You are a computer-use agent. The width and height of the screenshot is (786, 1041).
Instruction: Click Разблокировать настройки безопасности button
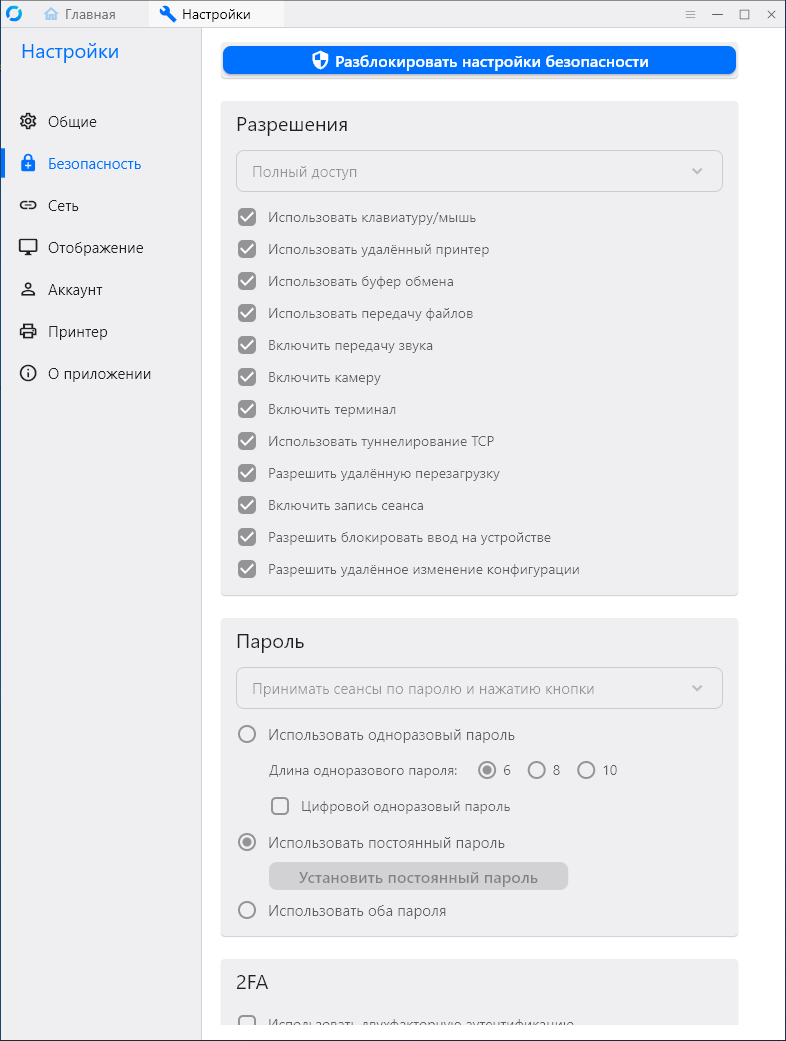(479, 61)
